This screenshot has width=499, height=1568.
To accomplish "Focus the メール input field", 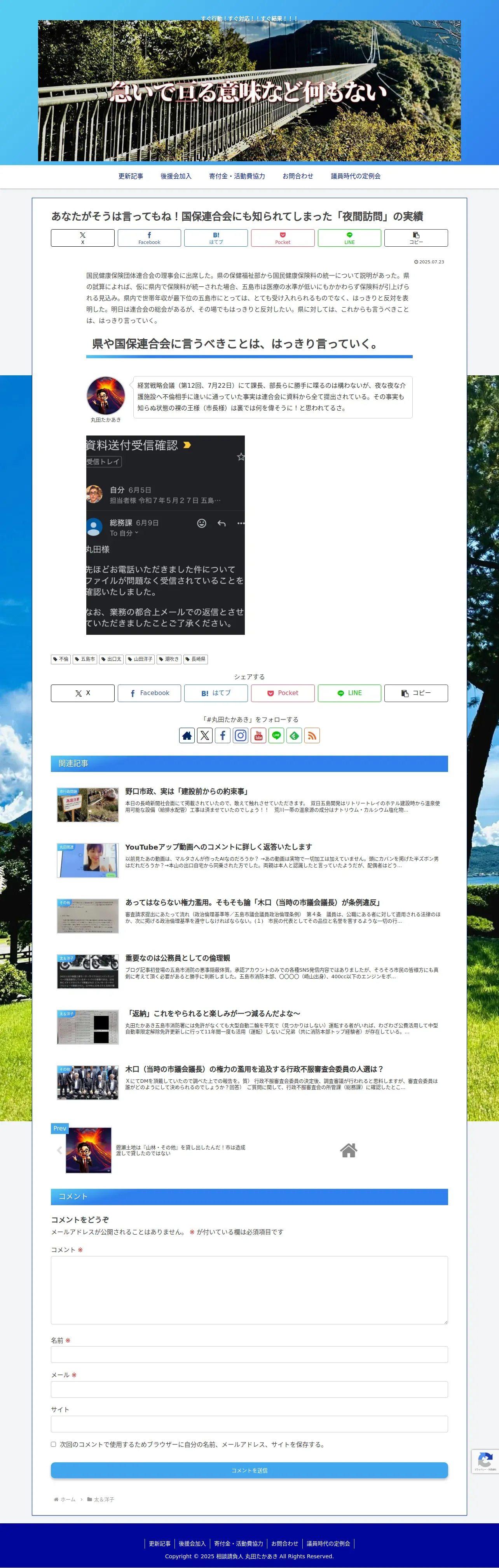I will [x=249, y=1389].
